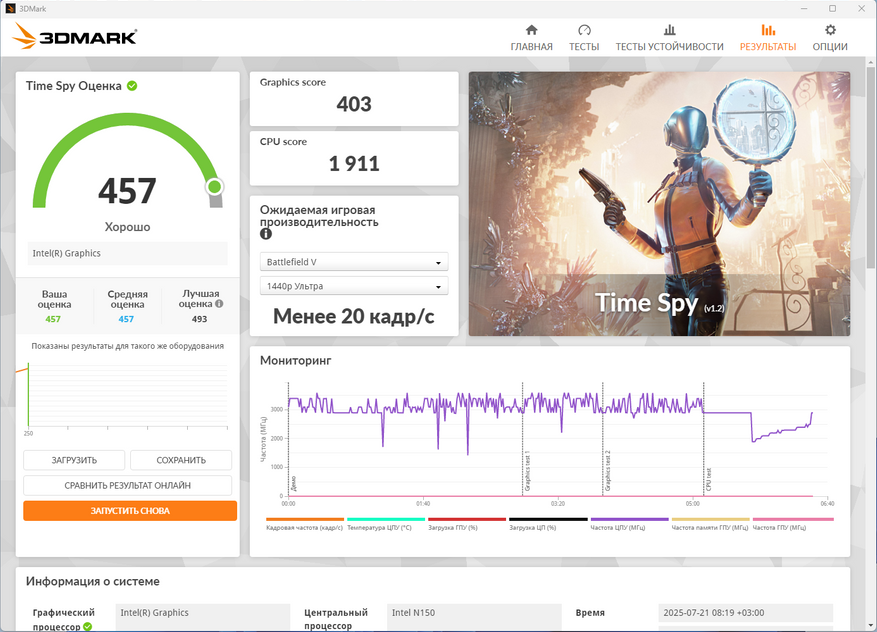Image resolution: width=877 pixels, height=632 pixels.
Task: Click the СОХРАНИТЬ button
Action: pyautogui.click(x=181, y=460)
